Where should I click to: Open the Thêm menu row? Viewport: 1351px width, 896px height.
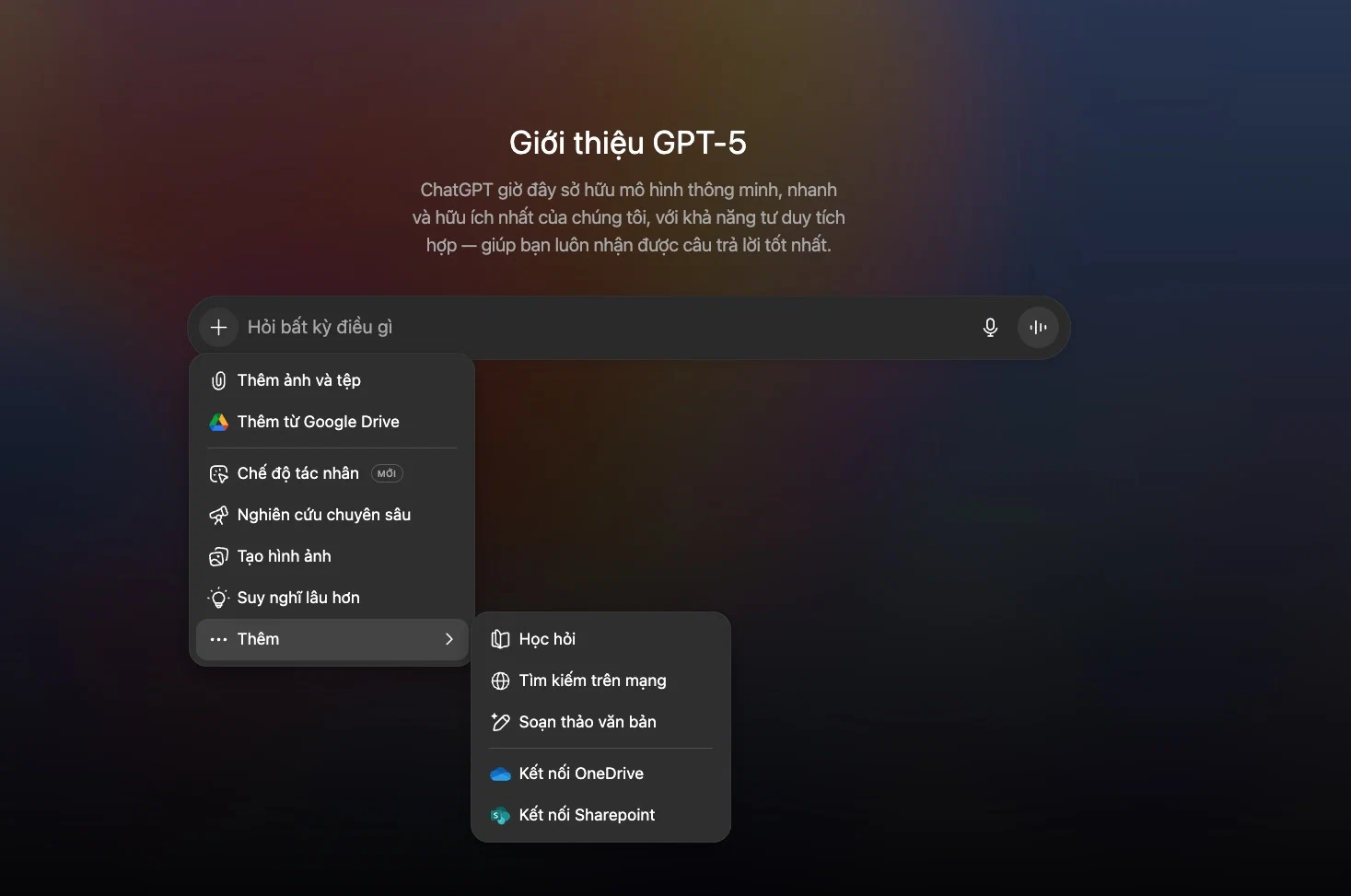click(x=332, y=639)
